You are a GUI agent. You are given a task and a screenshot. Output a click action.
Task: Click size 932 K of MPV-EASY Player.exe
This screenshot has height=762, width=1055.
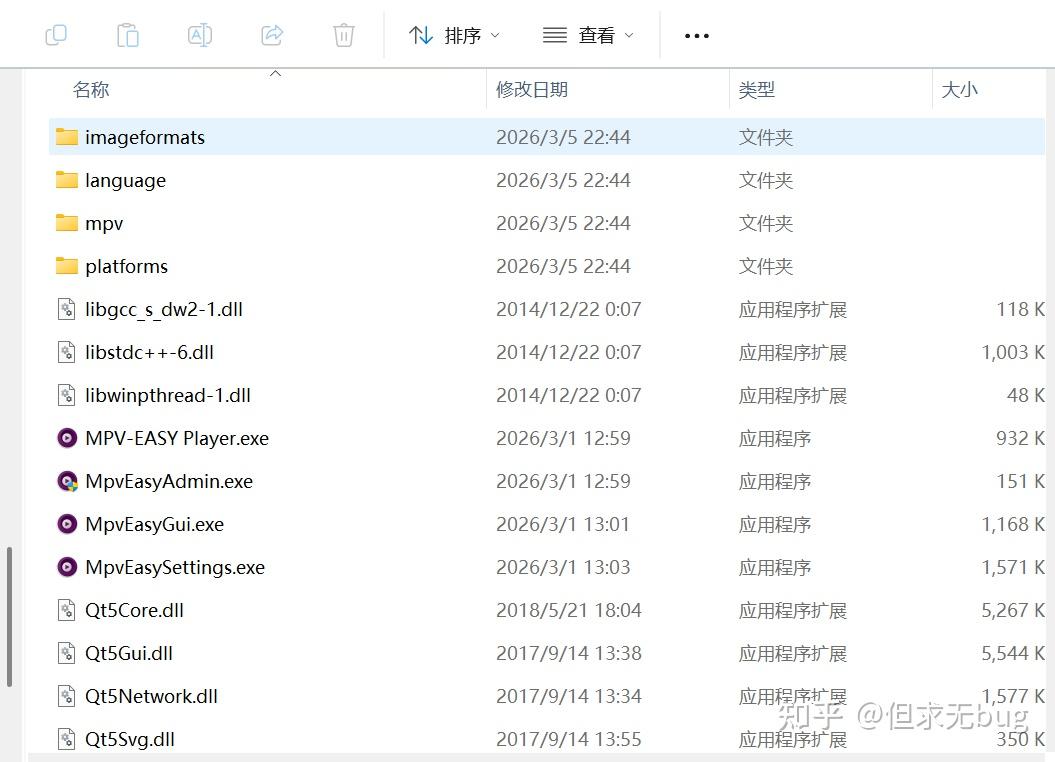[x=1020, y=439]
